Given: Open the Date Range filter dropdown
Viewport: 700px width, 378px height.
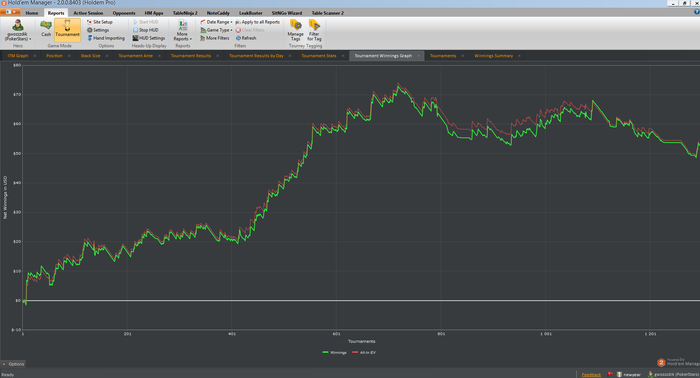Looking at the screenshot, I should coord(216,22).
